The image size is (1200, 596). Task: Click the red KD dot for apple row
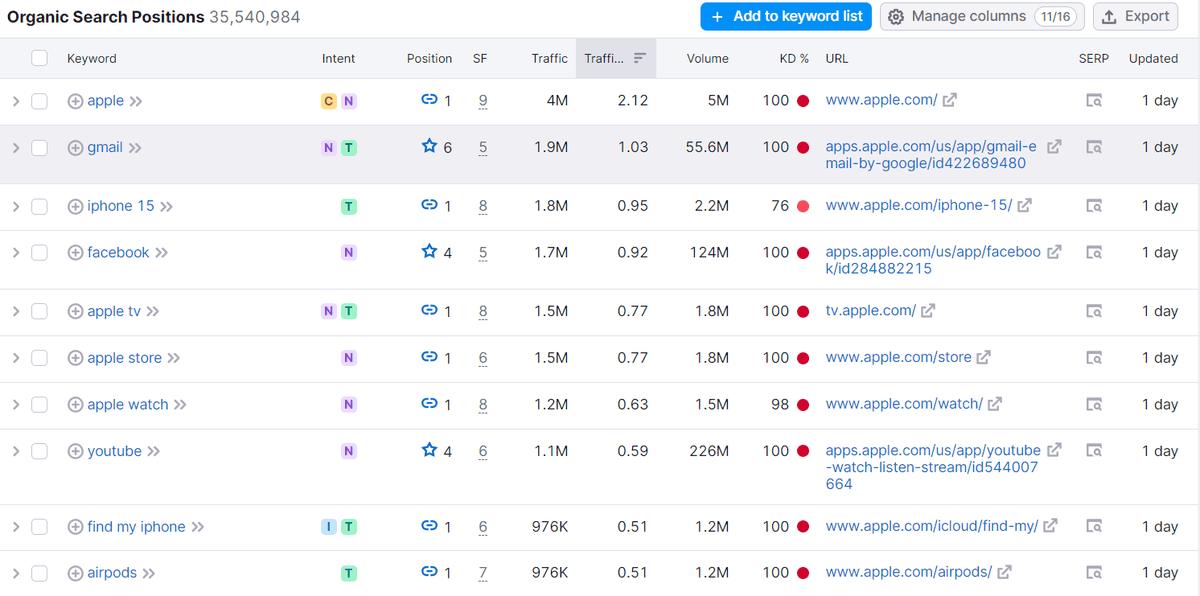pos(803,101)
